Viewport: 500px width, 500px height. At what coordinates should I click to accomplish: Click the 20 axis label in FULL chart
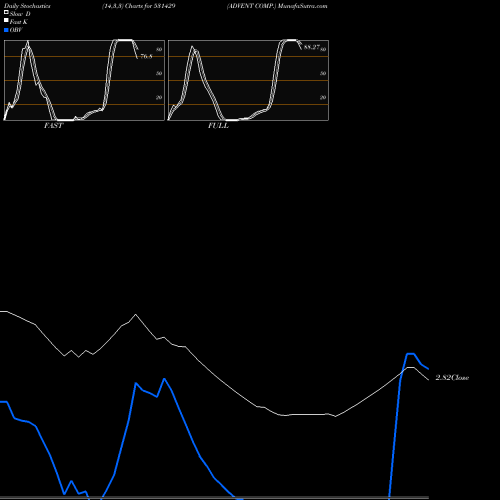coord(323,97)
